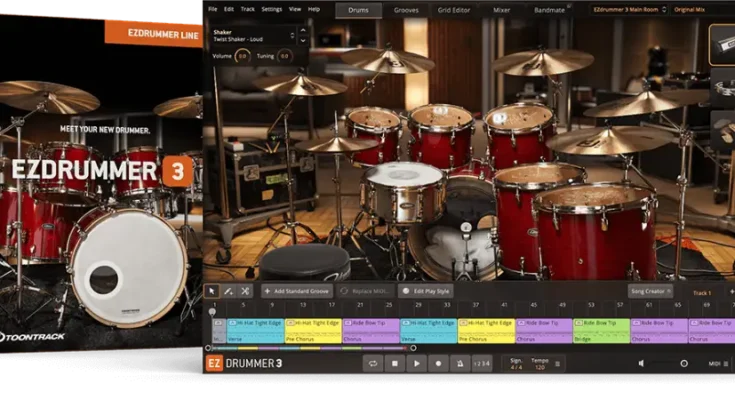
Task: Select the arrow pointer tool
Action: (212, 291)
